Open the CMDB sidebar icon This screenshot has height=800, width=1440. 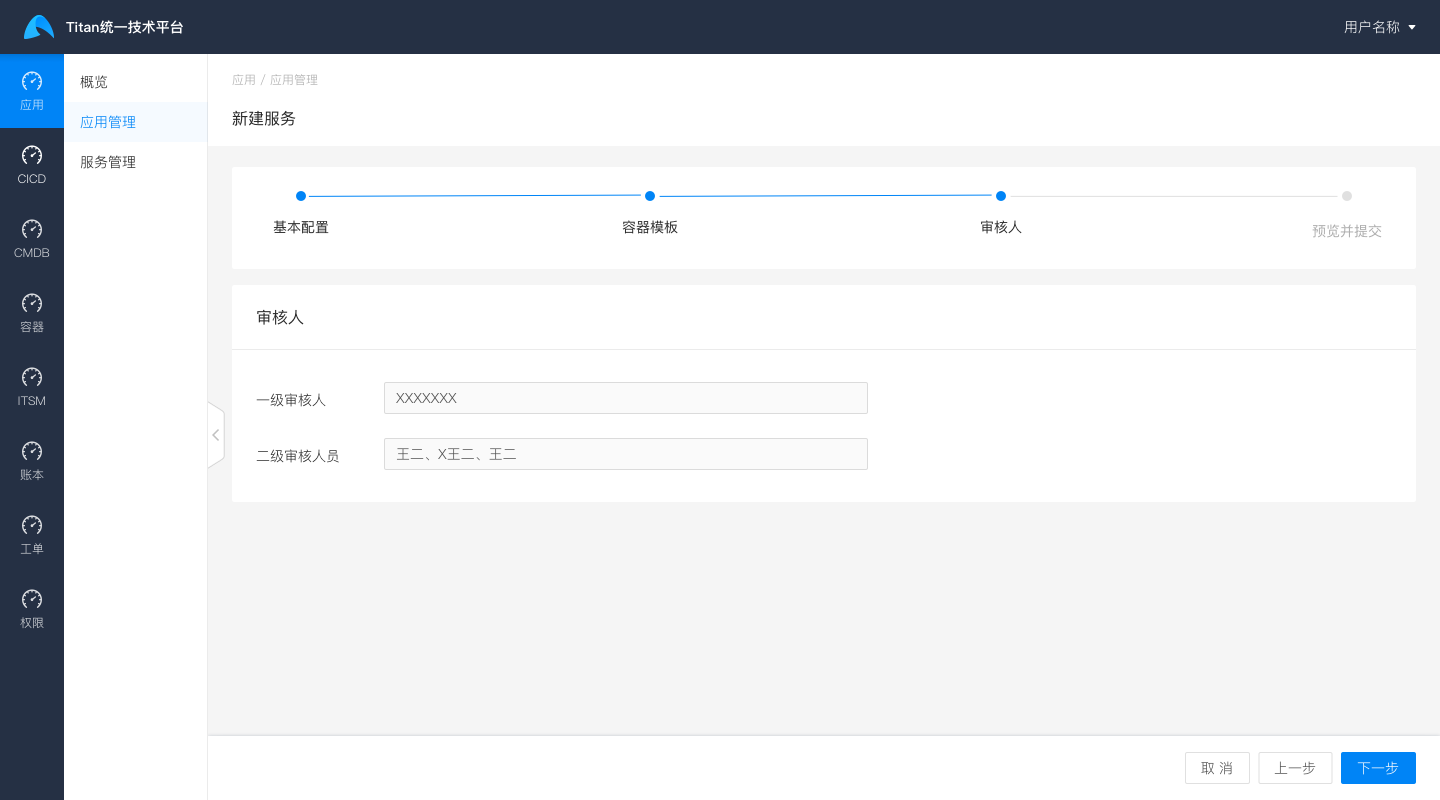point(32,239)
